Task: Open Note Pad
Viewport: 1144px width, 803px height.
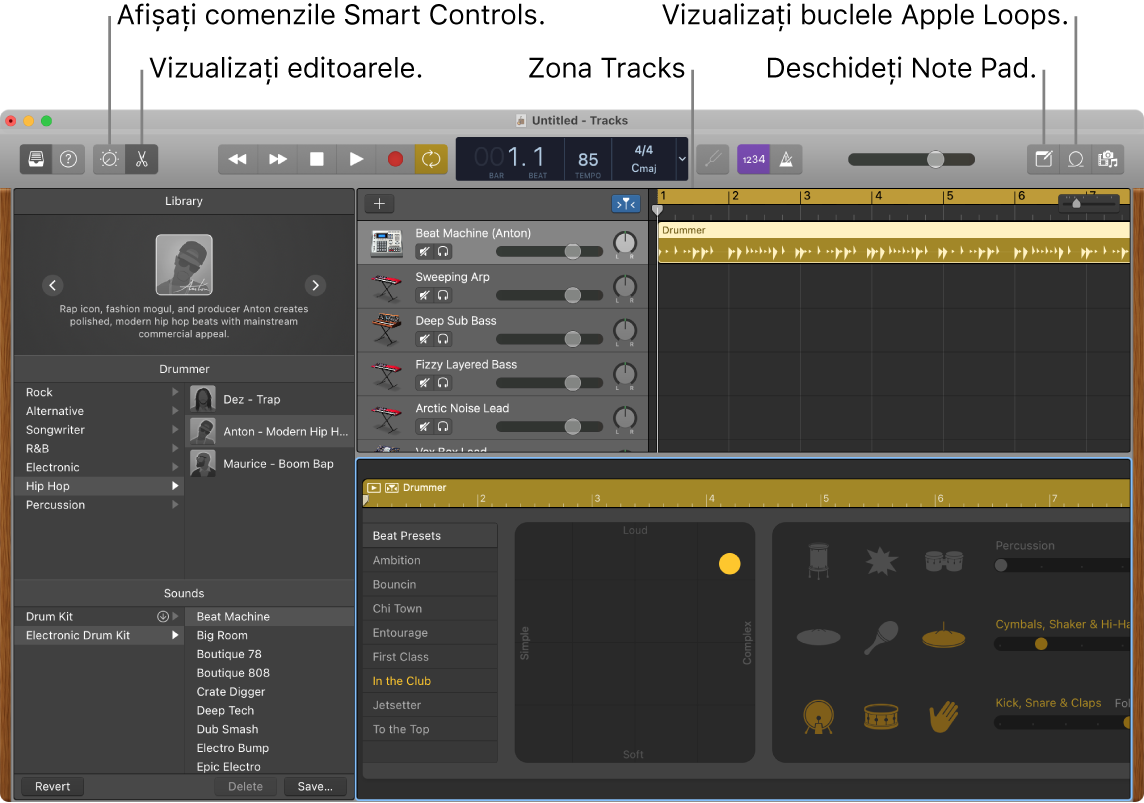Action: coord(1043,159)
